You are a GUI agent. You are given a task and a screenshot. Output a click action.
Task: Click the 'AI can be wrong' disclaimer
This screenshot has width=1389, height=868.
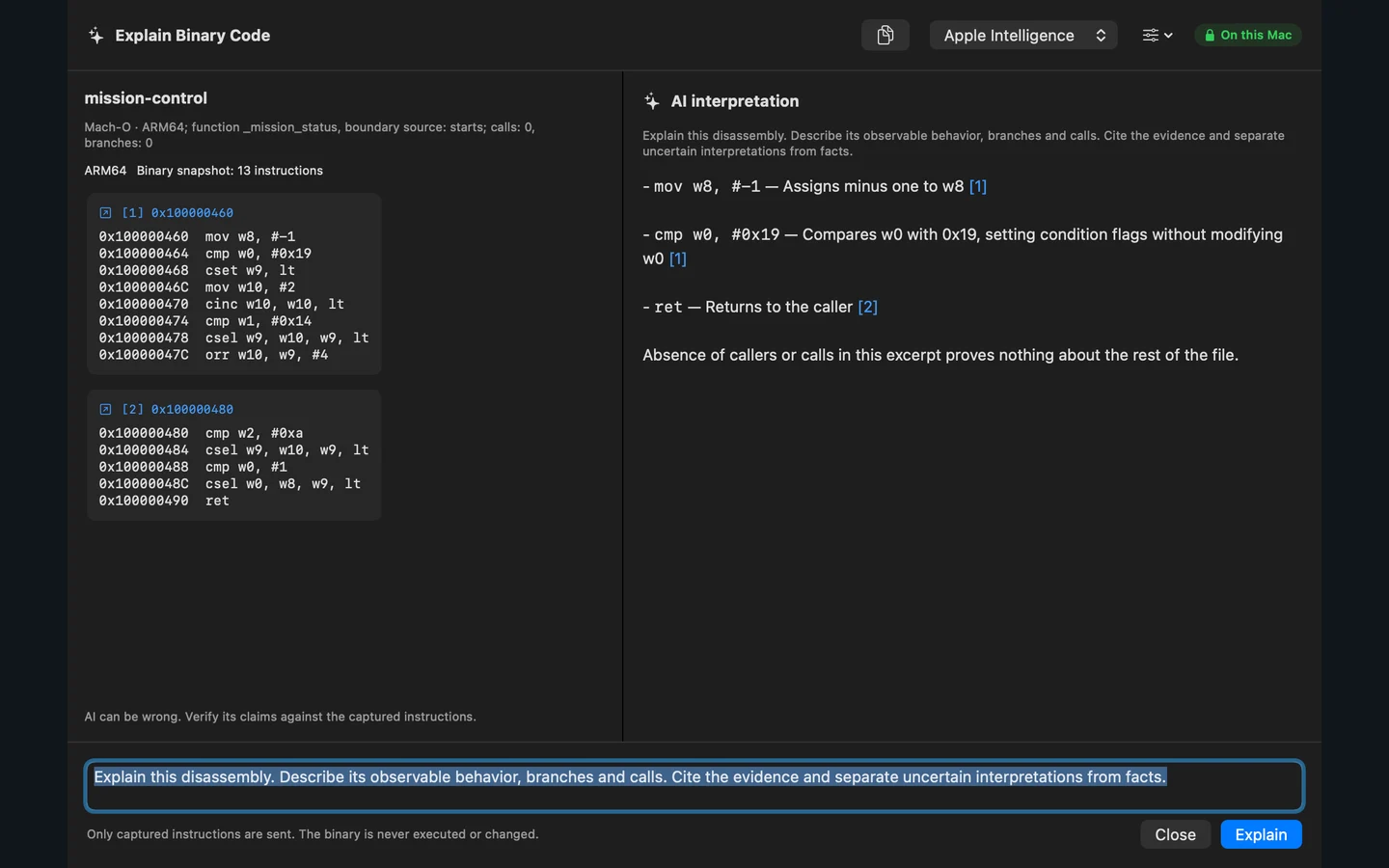[x=280, y=717]
